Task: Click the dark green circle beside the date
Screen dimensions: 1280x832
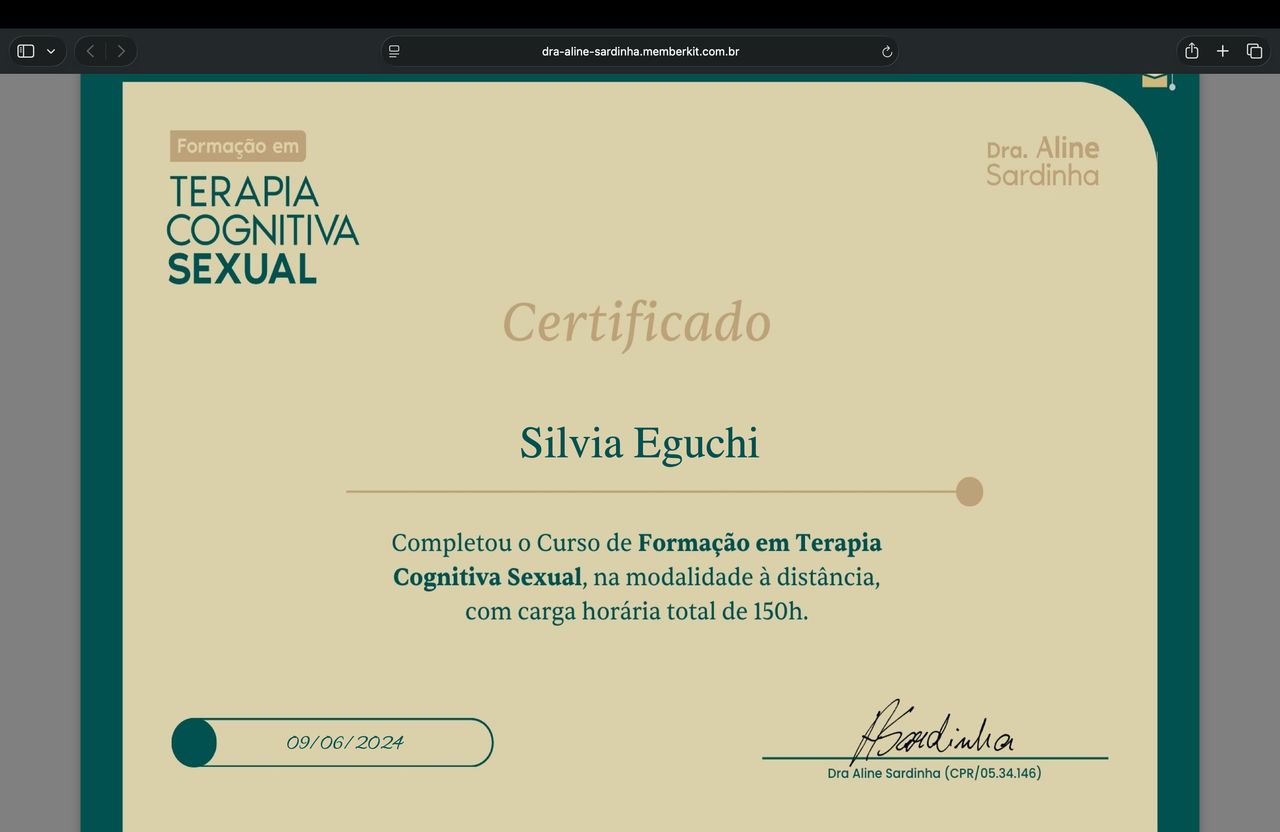Action: click(x=194, y=742)
